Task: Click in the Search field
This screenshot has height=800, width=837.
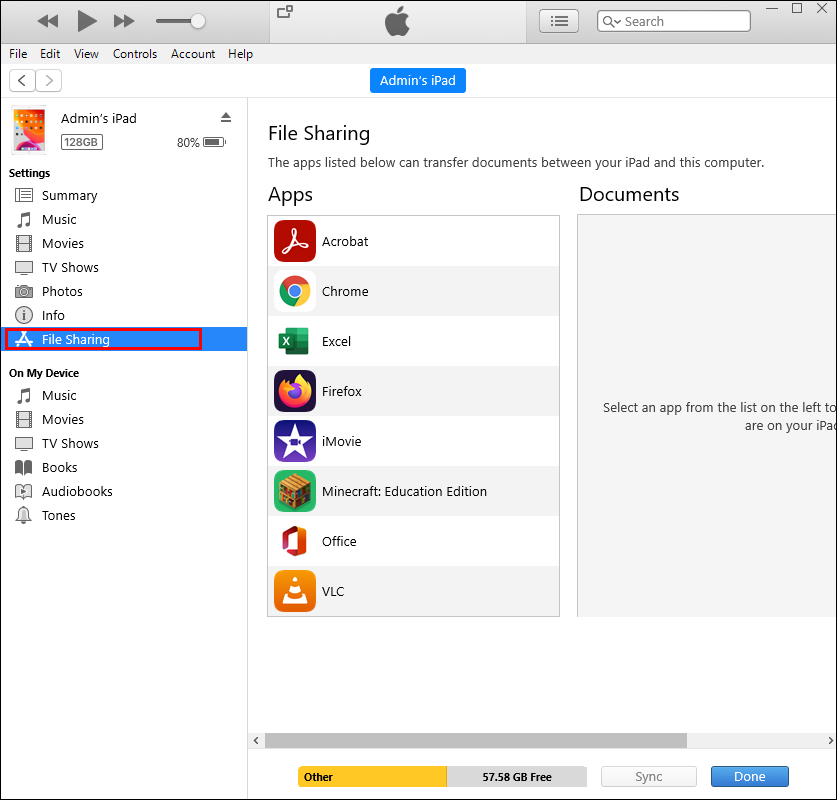Action: click(674, 21)
